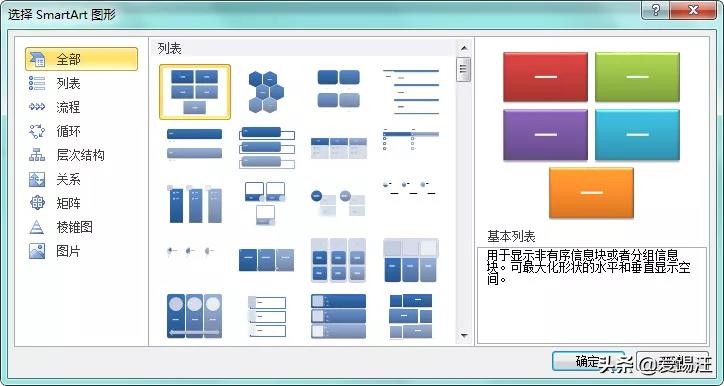Pick the Alternating Hexagons layout thumbnail

pos(266,92)
